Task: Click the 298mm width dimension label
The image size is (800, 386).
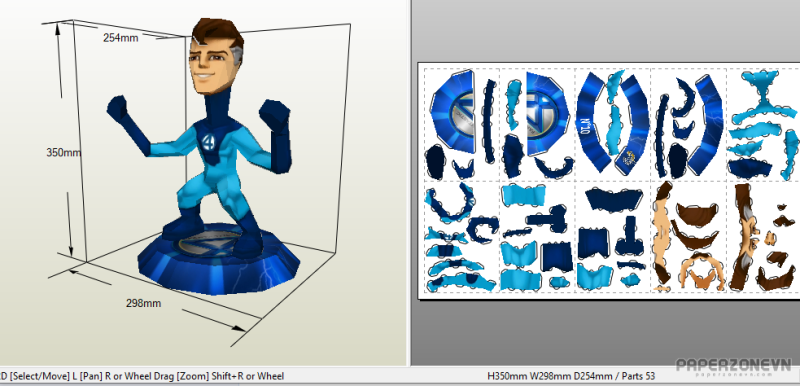Action: 143,303
